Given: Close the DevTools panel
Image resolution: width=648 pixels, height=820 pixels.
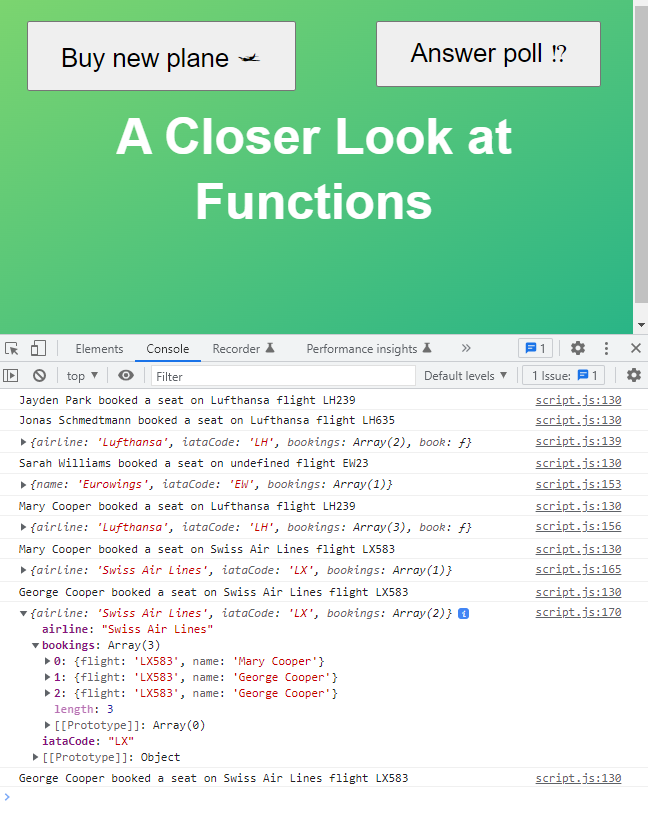Looking at the screenshot, I should (635, 348).
